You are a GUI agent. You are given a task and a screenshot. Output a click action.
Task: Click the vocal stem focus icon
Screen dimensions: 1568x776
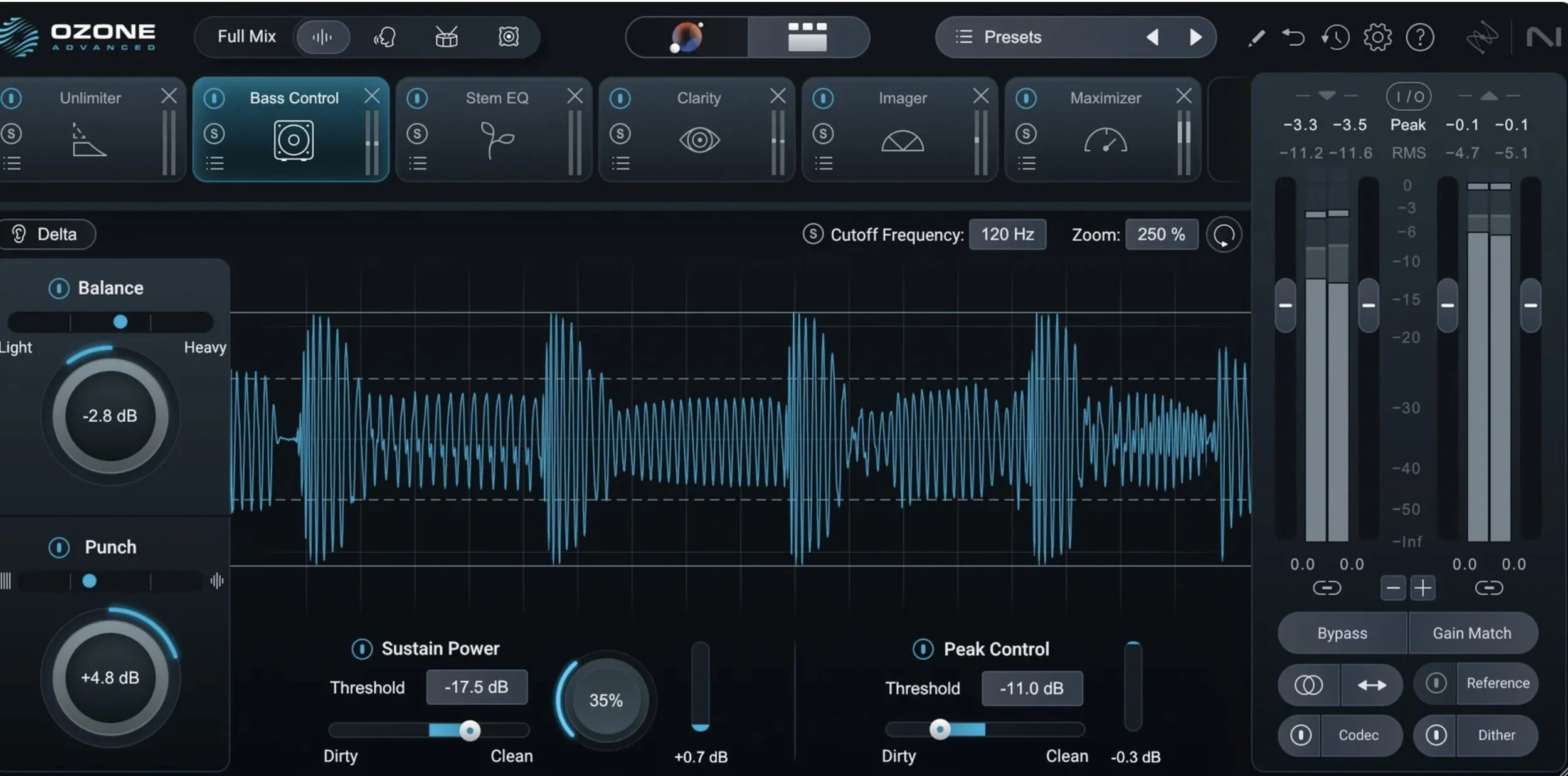click(x=384, y=37)
